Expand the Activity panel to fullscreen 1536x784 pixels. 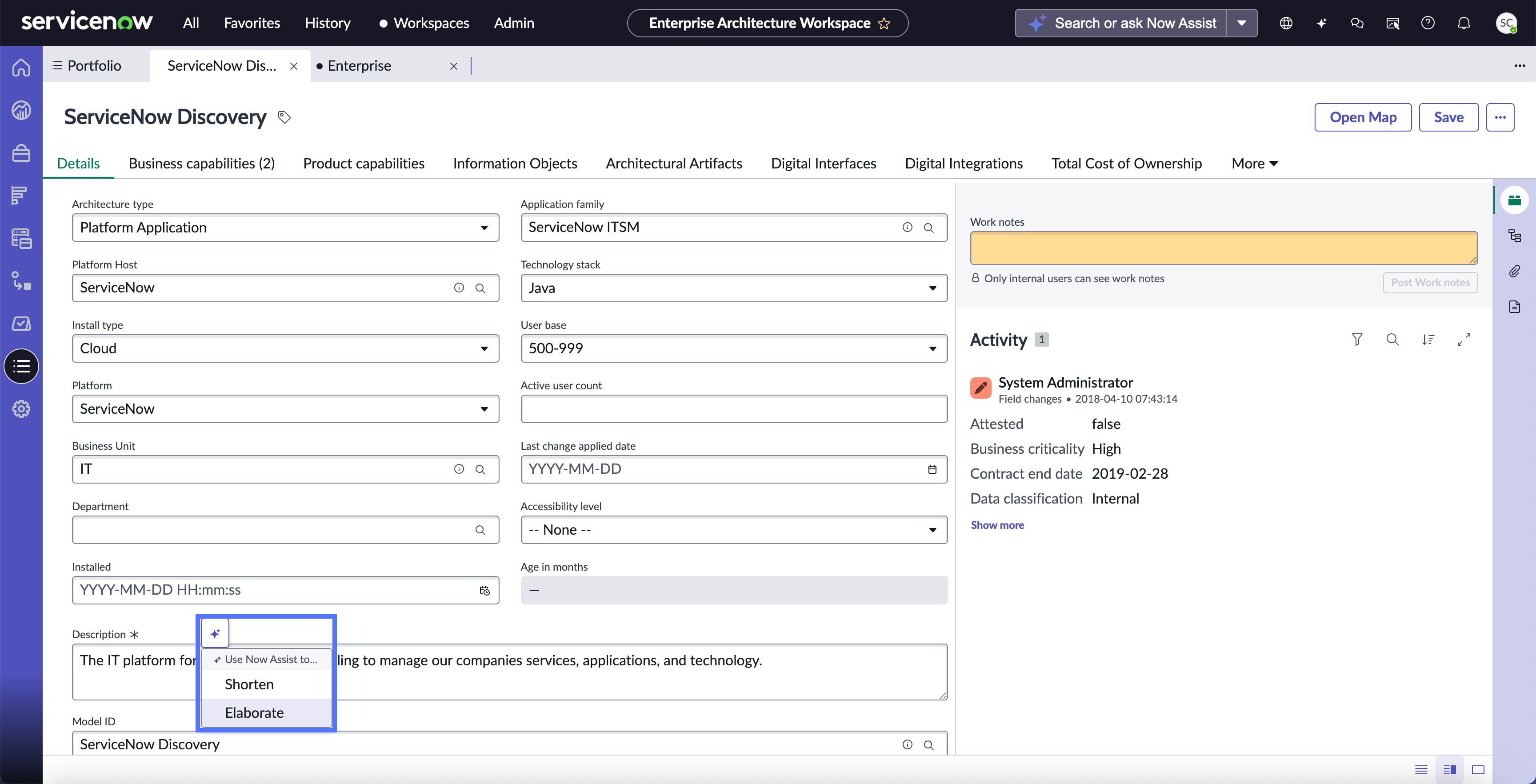coord(1464,339)
